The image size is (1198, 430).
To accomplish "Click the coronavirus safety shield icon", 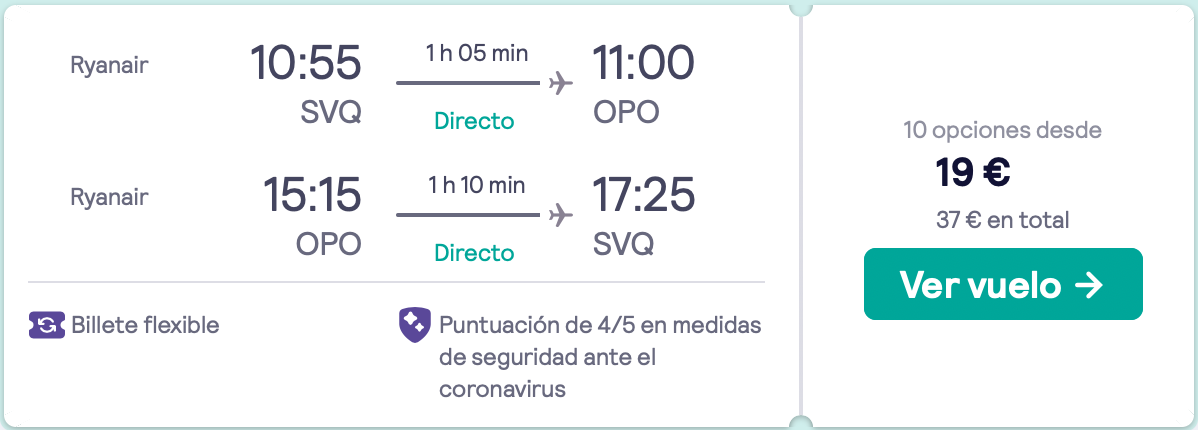I will [415, 325].
